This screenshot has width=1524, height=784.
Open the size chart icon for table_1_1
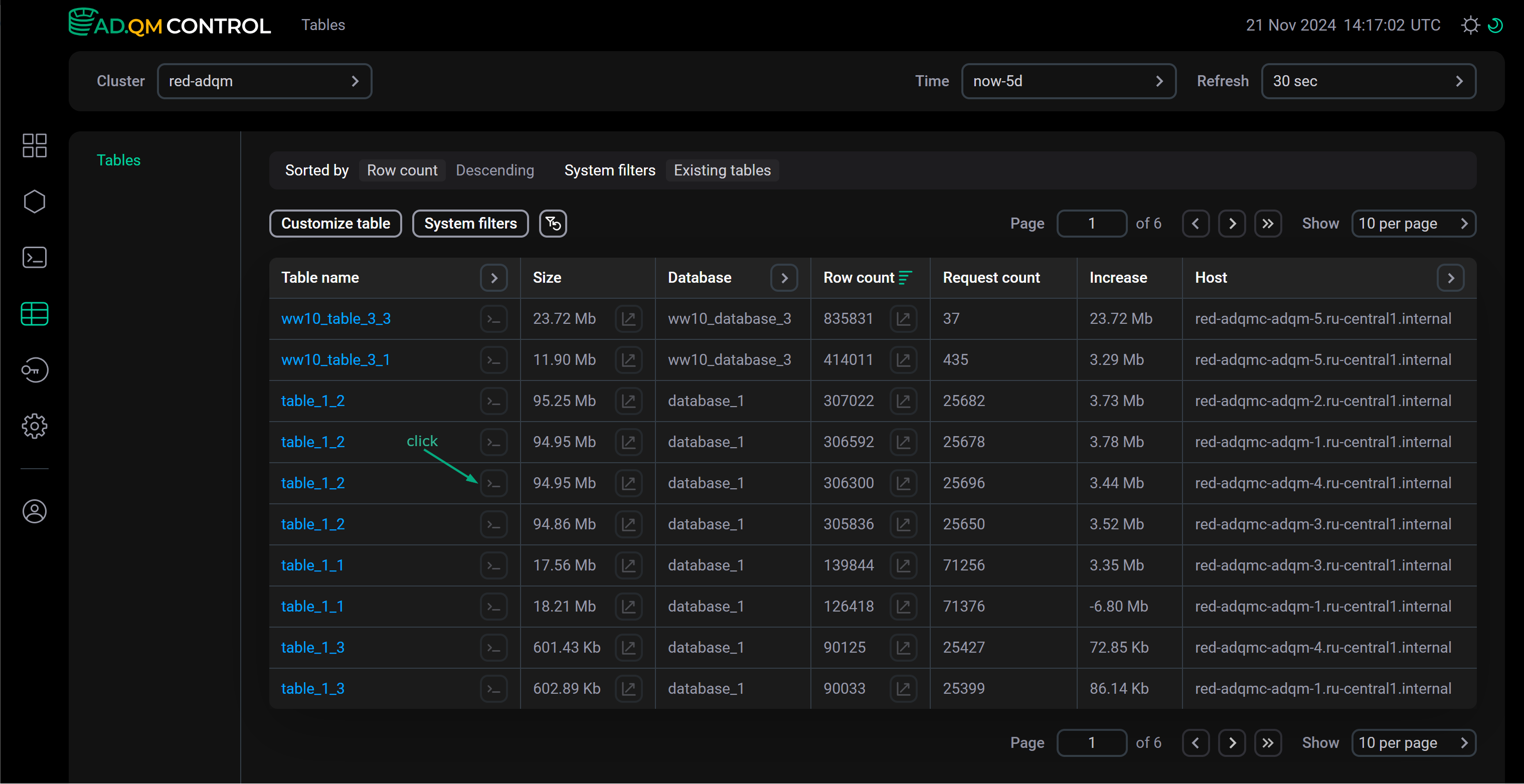coord(629,564)
